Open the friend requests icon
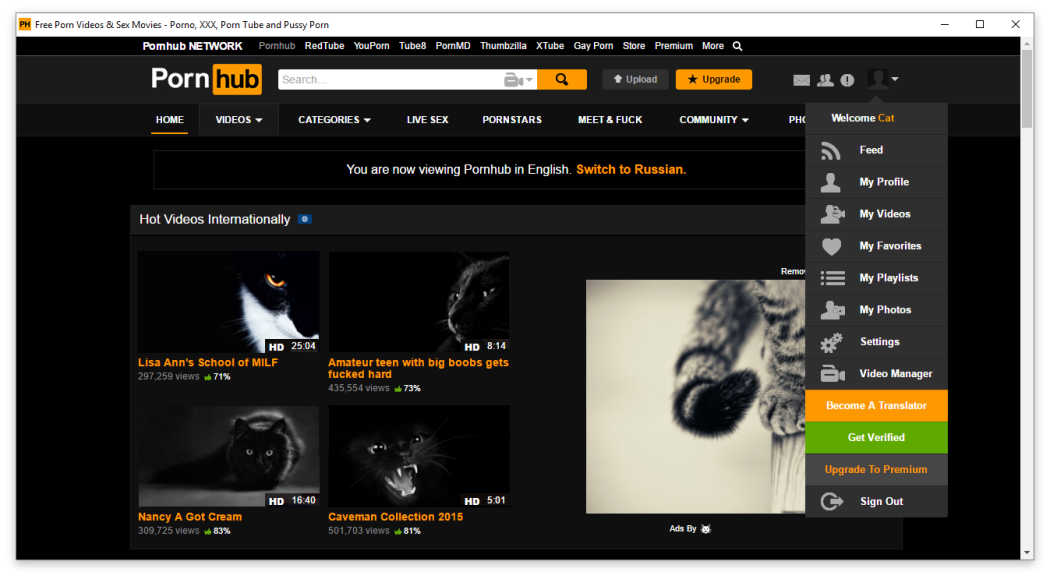The image size is (1050, 579). [x=825, y=80]
